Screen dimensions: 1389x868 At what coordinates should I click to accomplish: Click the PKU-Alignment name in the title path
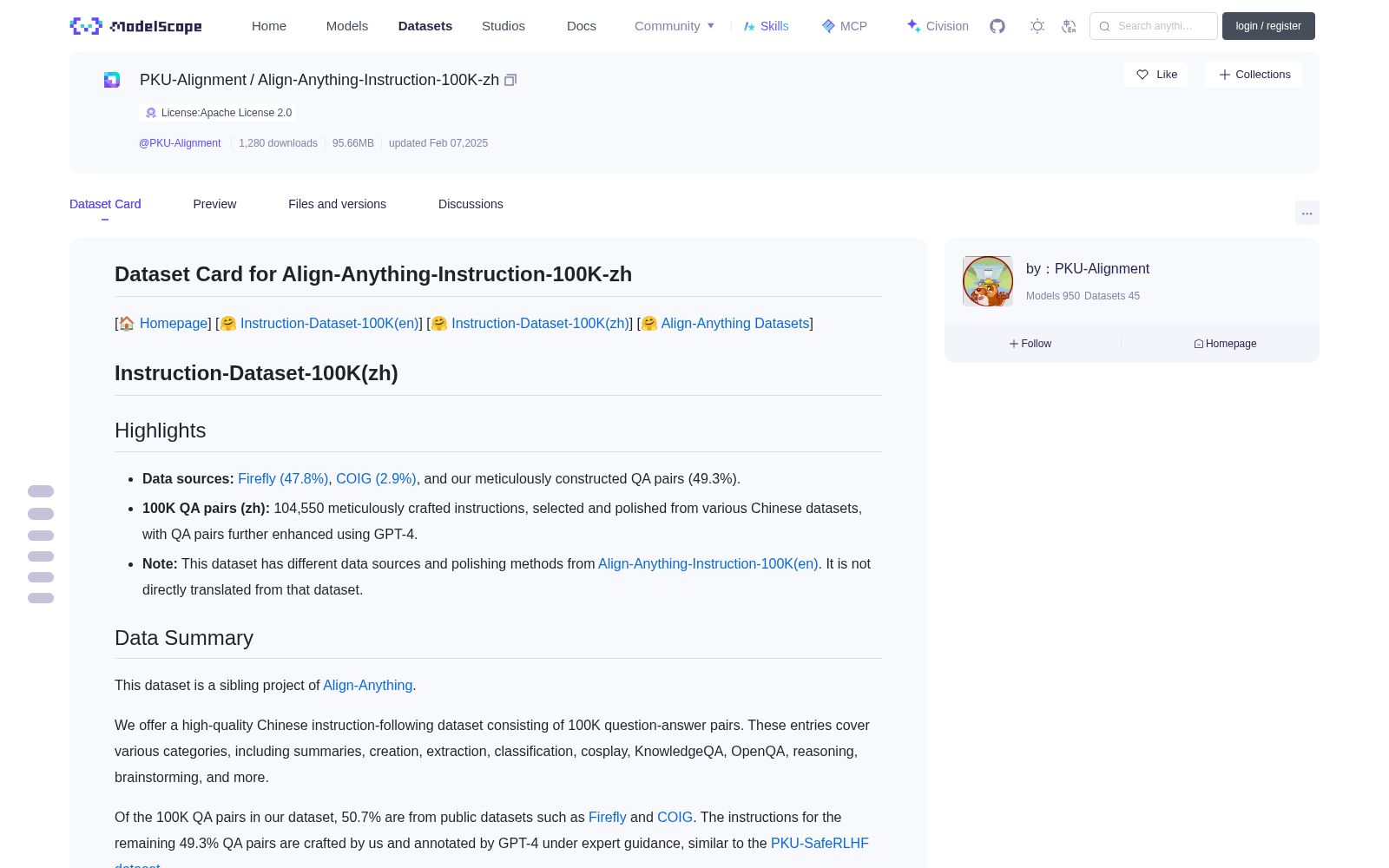point(193,80)
